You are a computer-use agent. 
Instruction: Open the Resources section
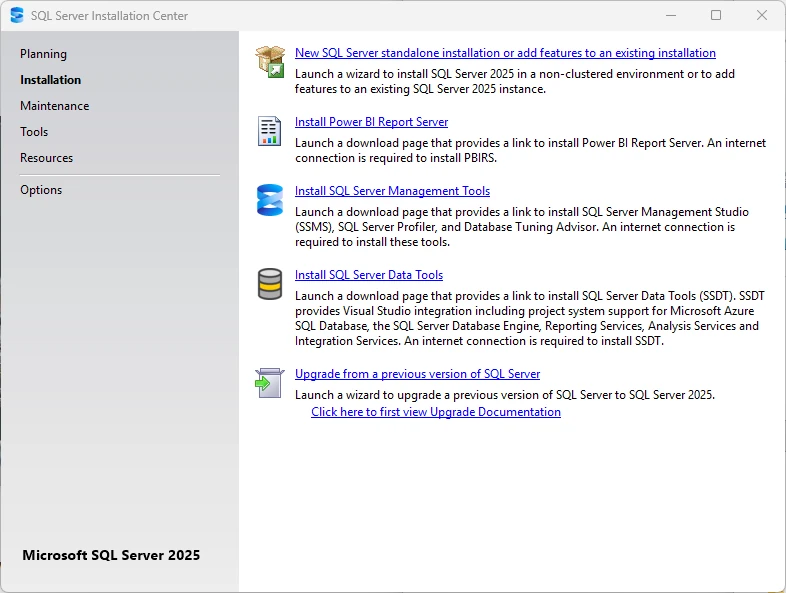pos(46,158)
